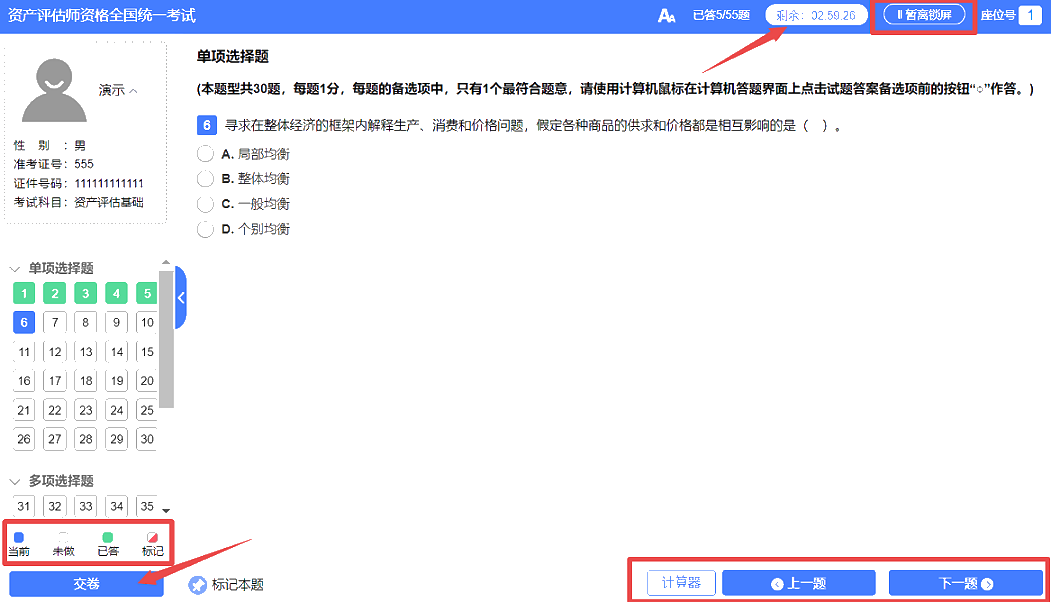Jump to question 18
Viewport: 1051px width, 602px height.
pos(86,381)
